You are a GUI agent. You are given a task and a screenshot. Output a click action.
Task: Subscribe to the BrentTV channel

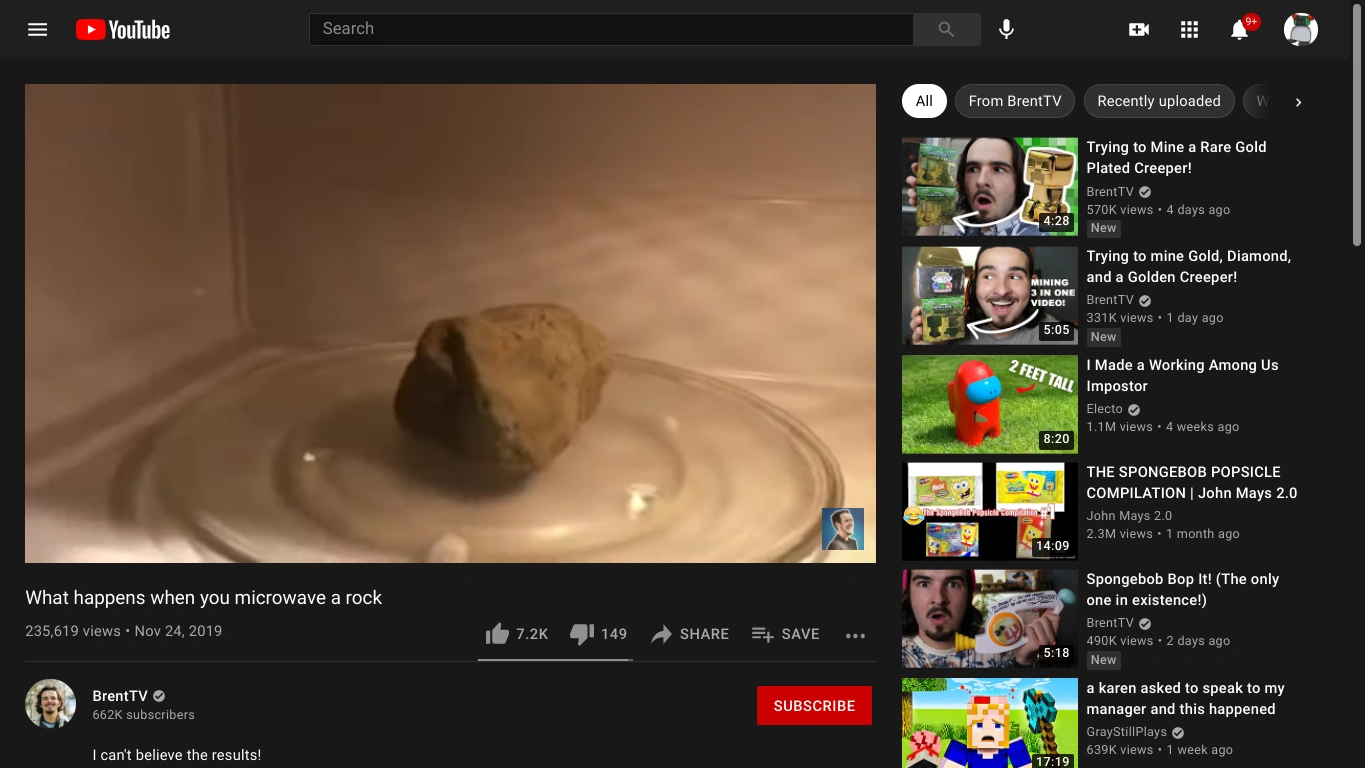coord(814,705)
